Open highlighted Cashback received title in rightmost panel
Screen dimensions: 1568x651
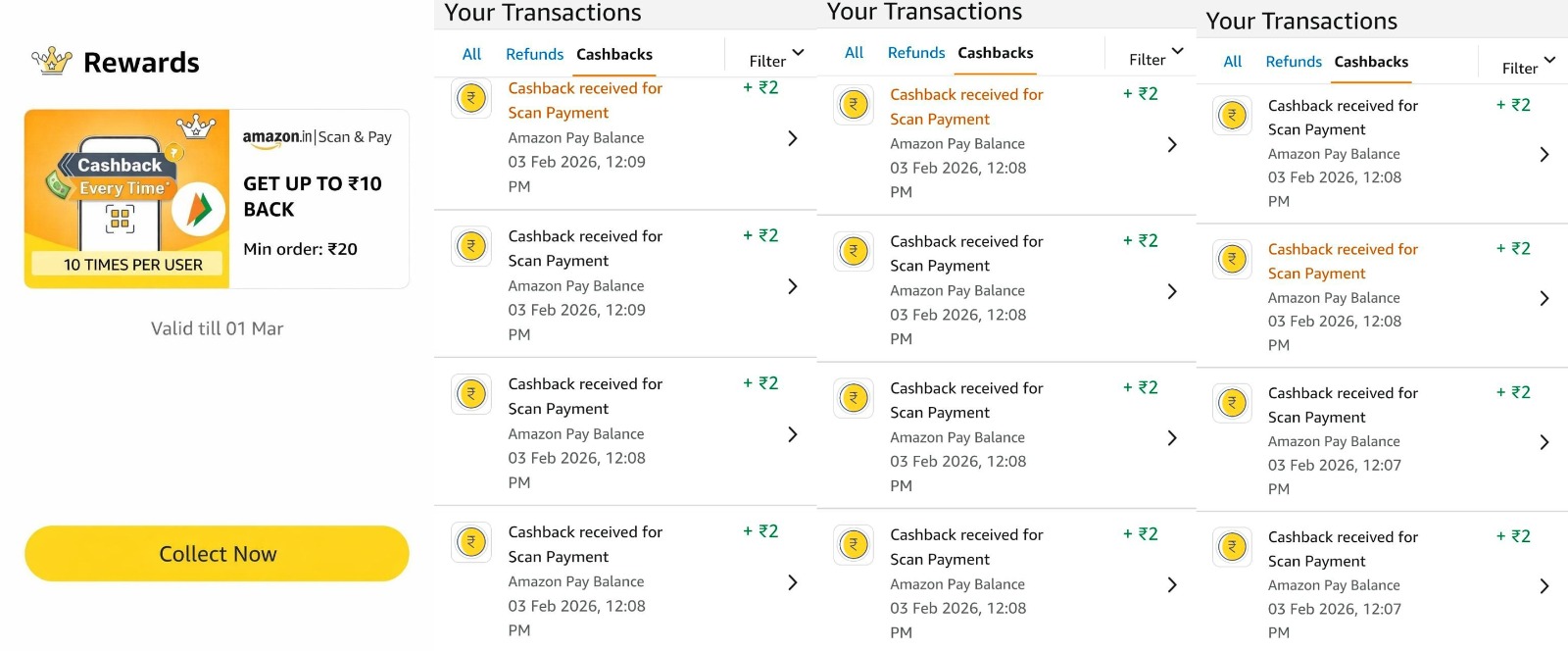pos(1343,261)
